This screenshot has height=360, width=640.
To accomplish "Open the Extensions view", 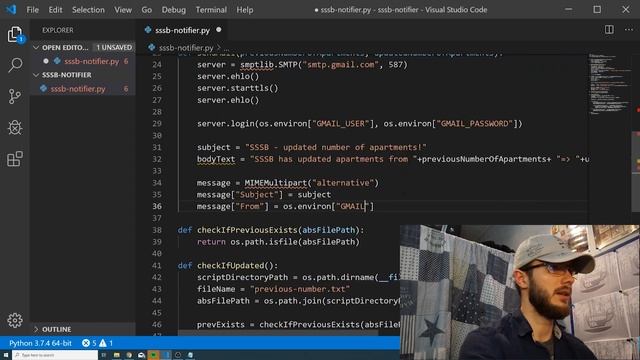I will [x=15, y=159].
